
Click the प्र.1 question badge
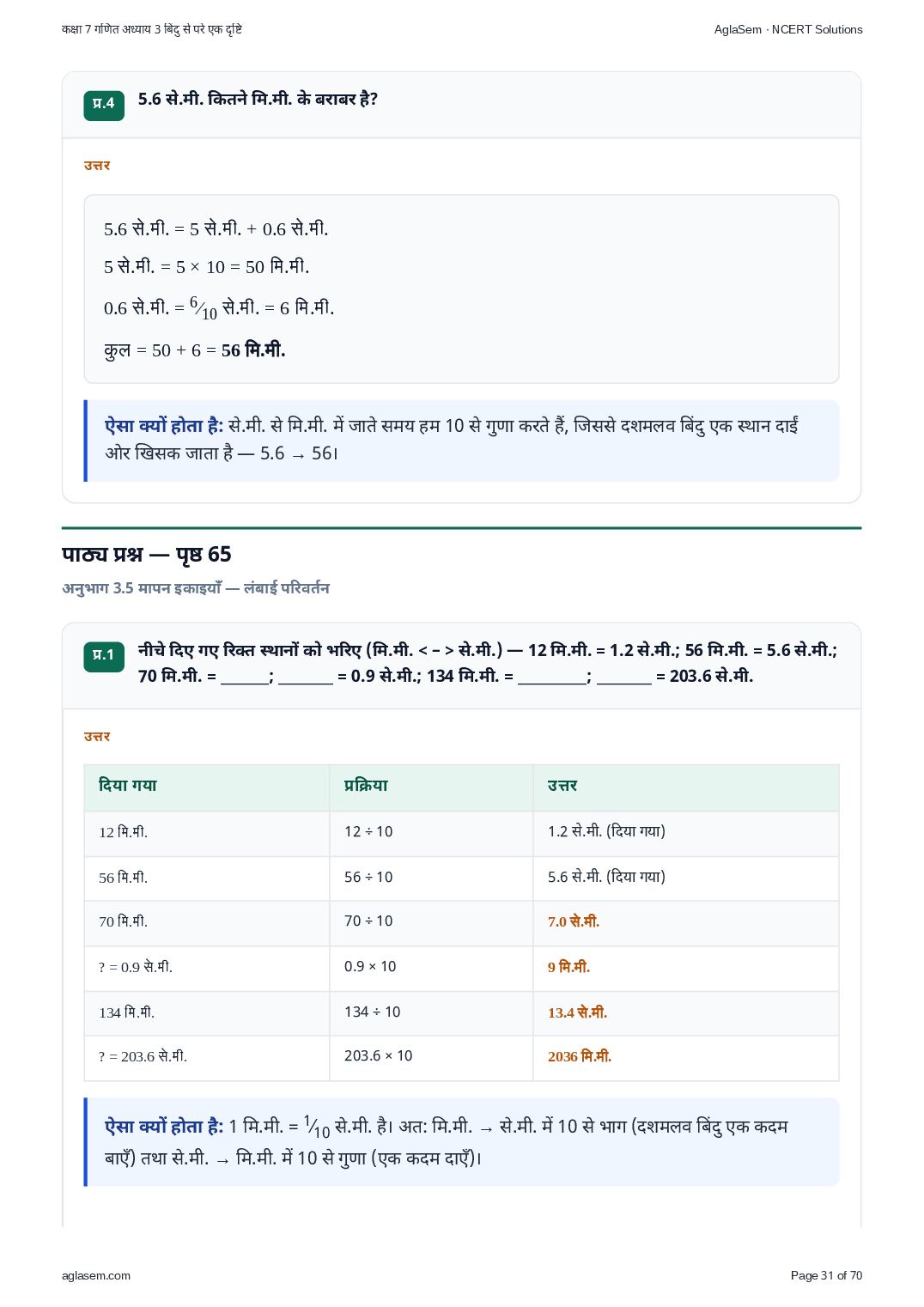click(104, 656)
